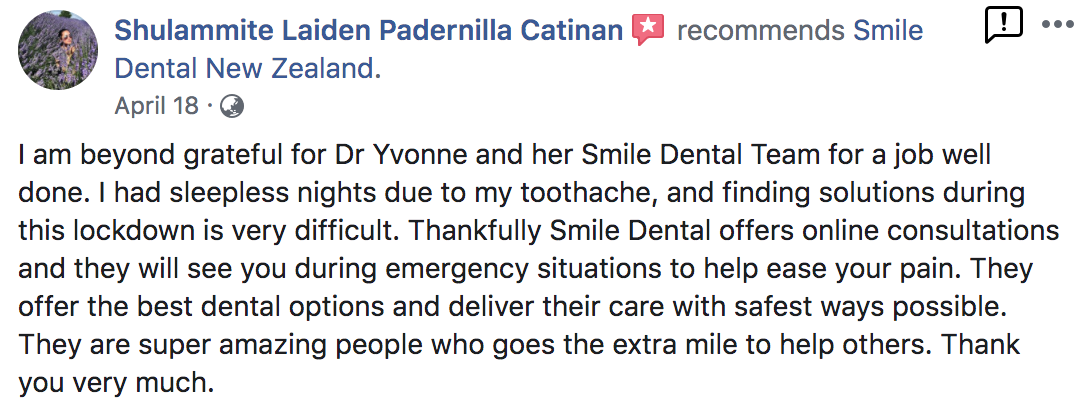
Task: Report the review via exclamation bubble icon
Action: 1003,24
